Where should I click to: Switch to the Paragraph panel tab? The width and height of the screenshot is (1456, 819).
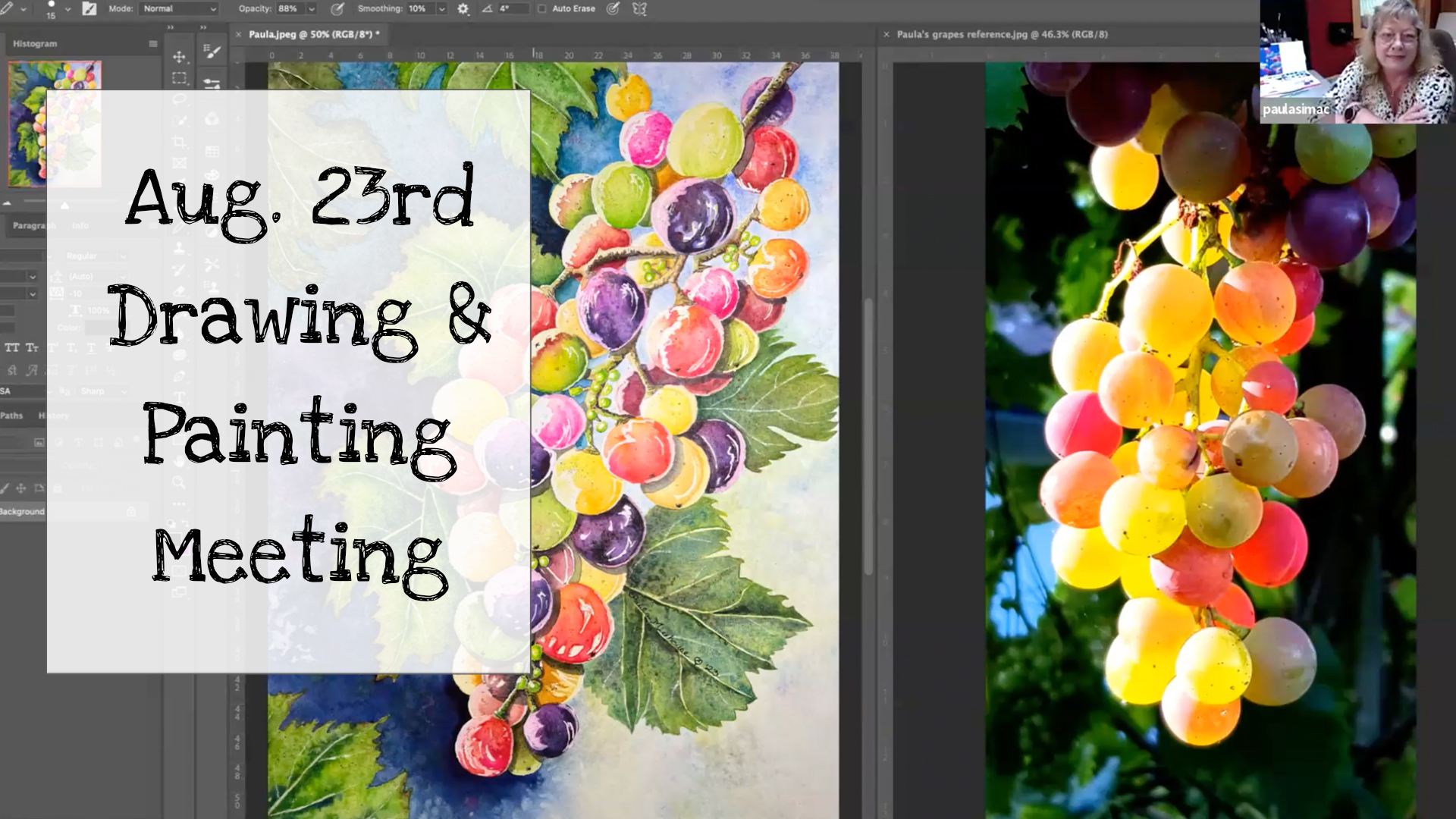[33, 226]
